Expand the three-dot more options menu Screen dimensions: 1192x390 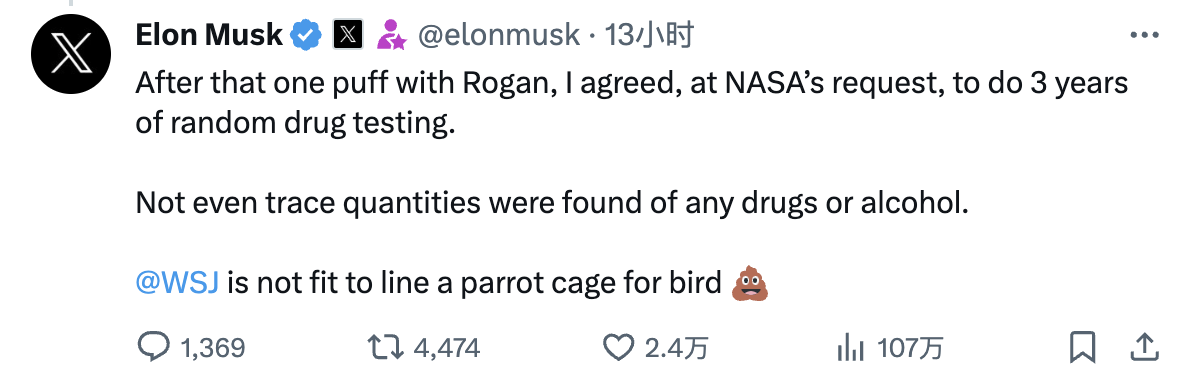pyautogui.click(x=1143, y=35)
